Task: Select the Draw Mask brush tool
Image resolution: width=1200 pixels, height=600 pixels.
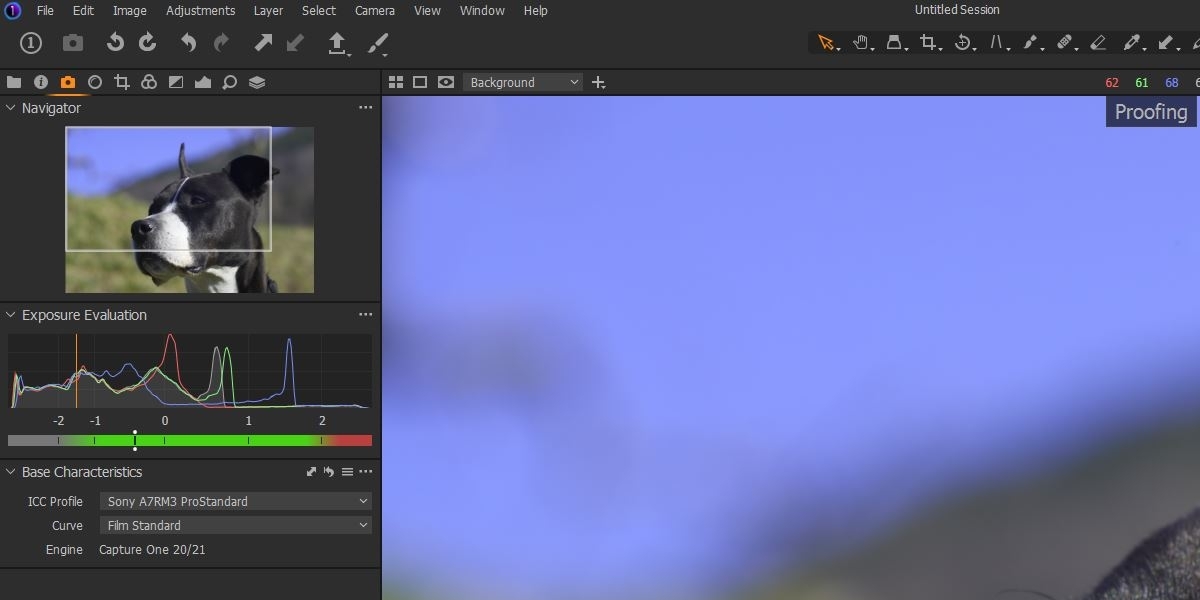Action: pos(1031,42)
